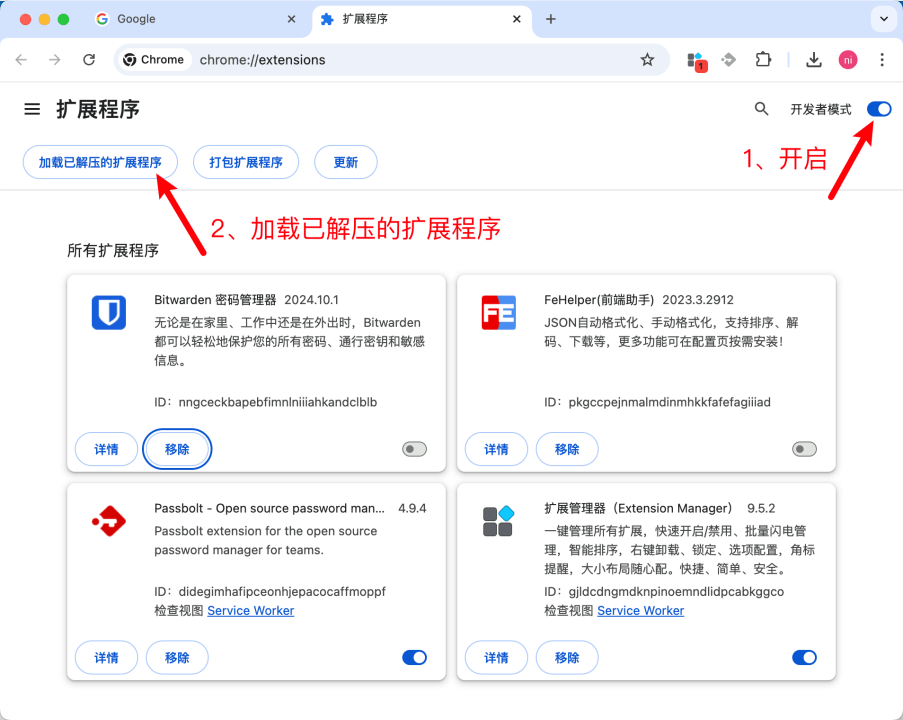Click the Passbolt red logo icon

coord(109,521)
